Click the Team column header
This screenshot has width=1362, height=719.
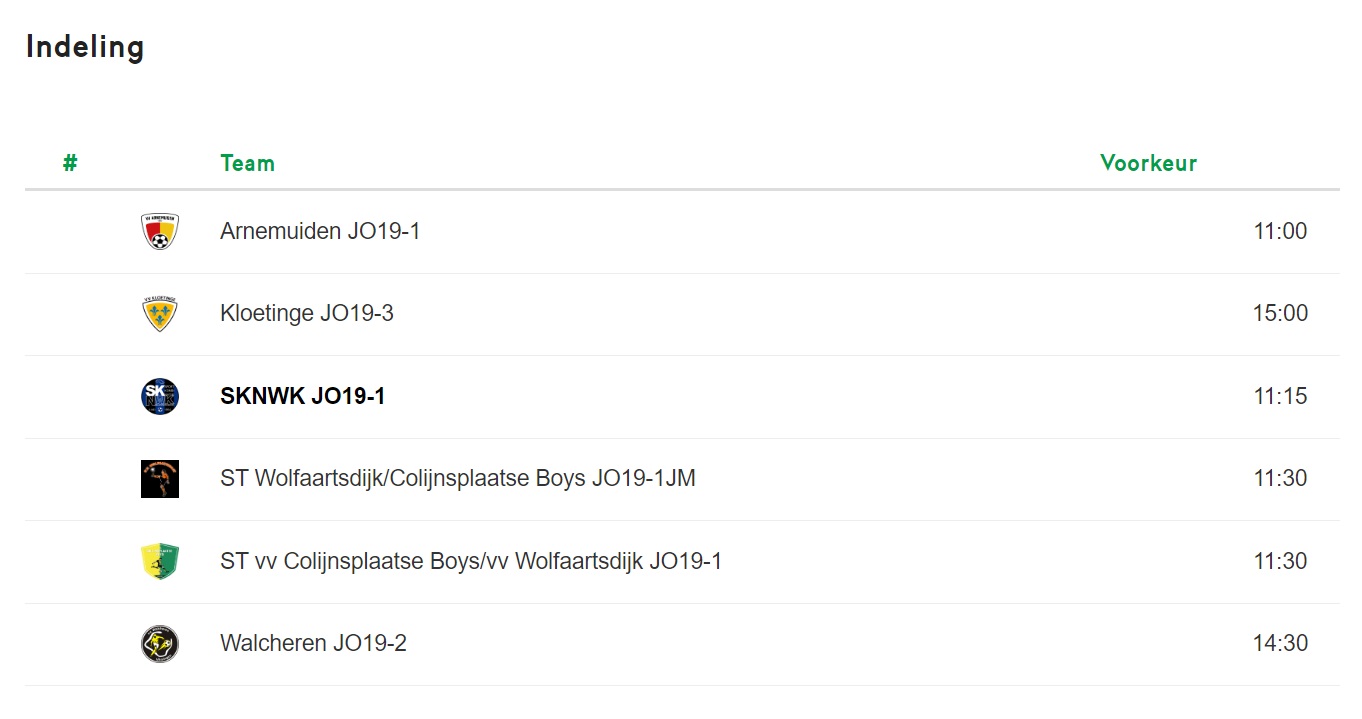(248, 163)
